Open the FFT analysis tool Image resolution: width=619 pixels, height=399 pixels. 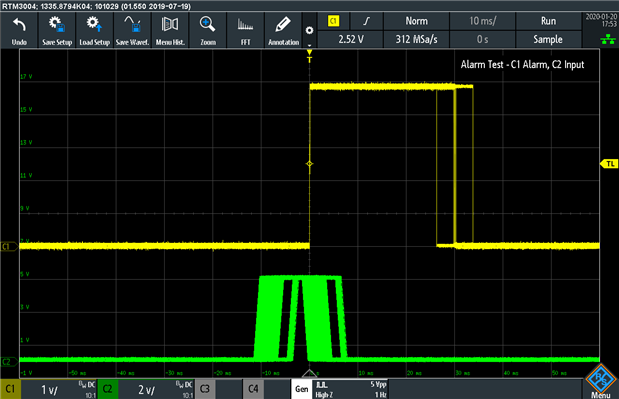click(246, 30)
